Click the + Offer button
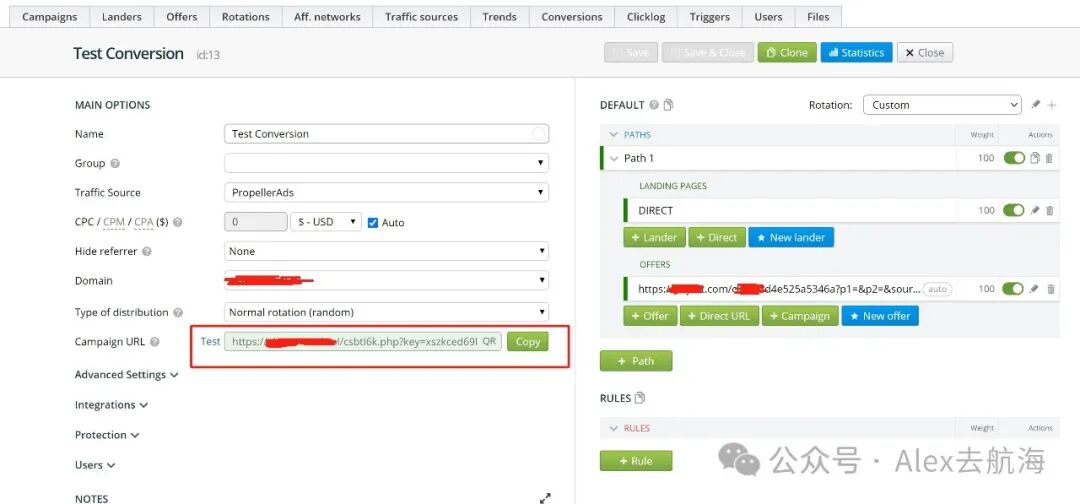The image size is (1080, 504). tap(650, 316)
